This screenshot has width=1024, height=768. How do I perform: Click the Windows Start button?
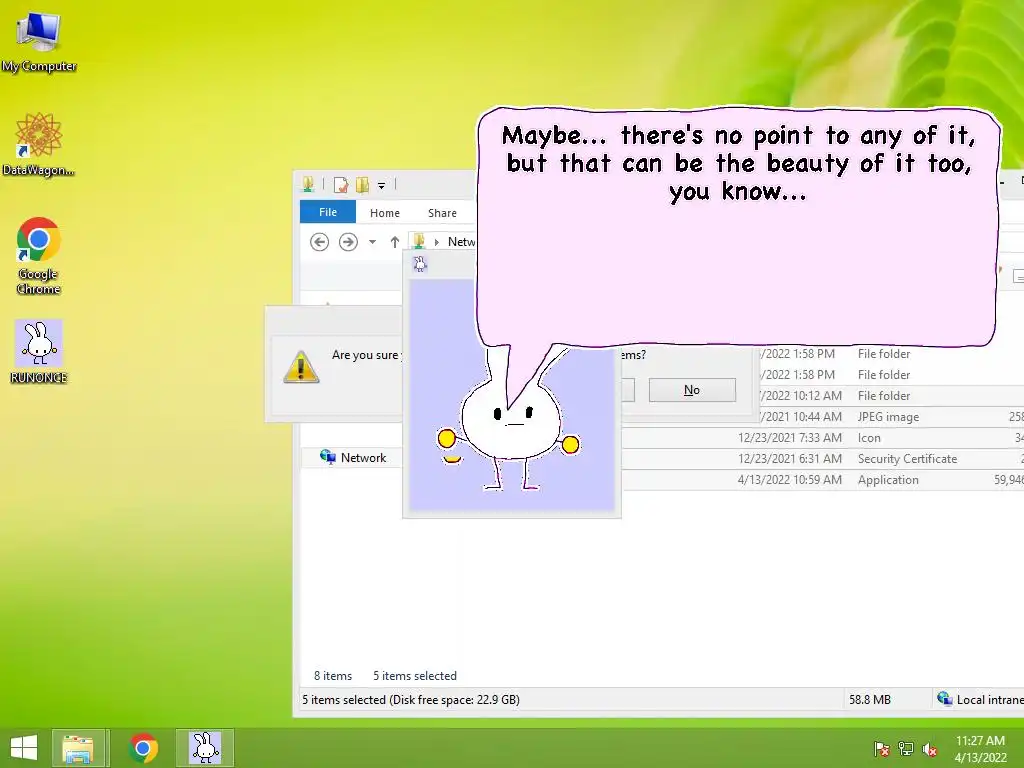(x=24, y=748)
